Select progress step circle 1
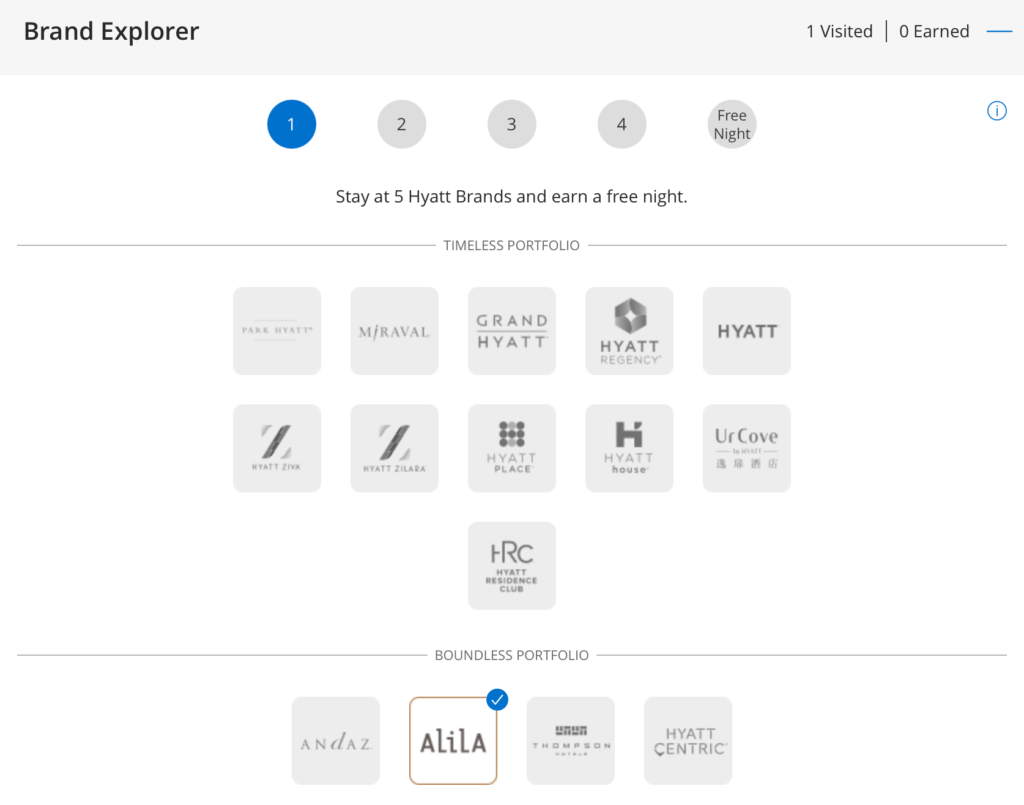The width and height of the screenshot is (1024, 805). coord(291,124)
